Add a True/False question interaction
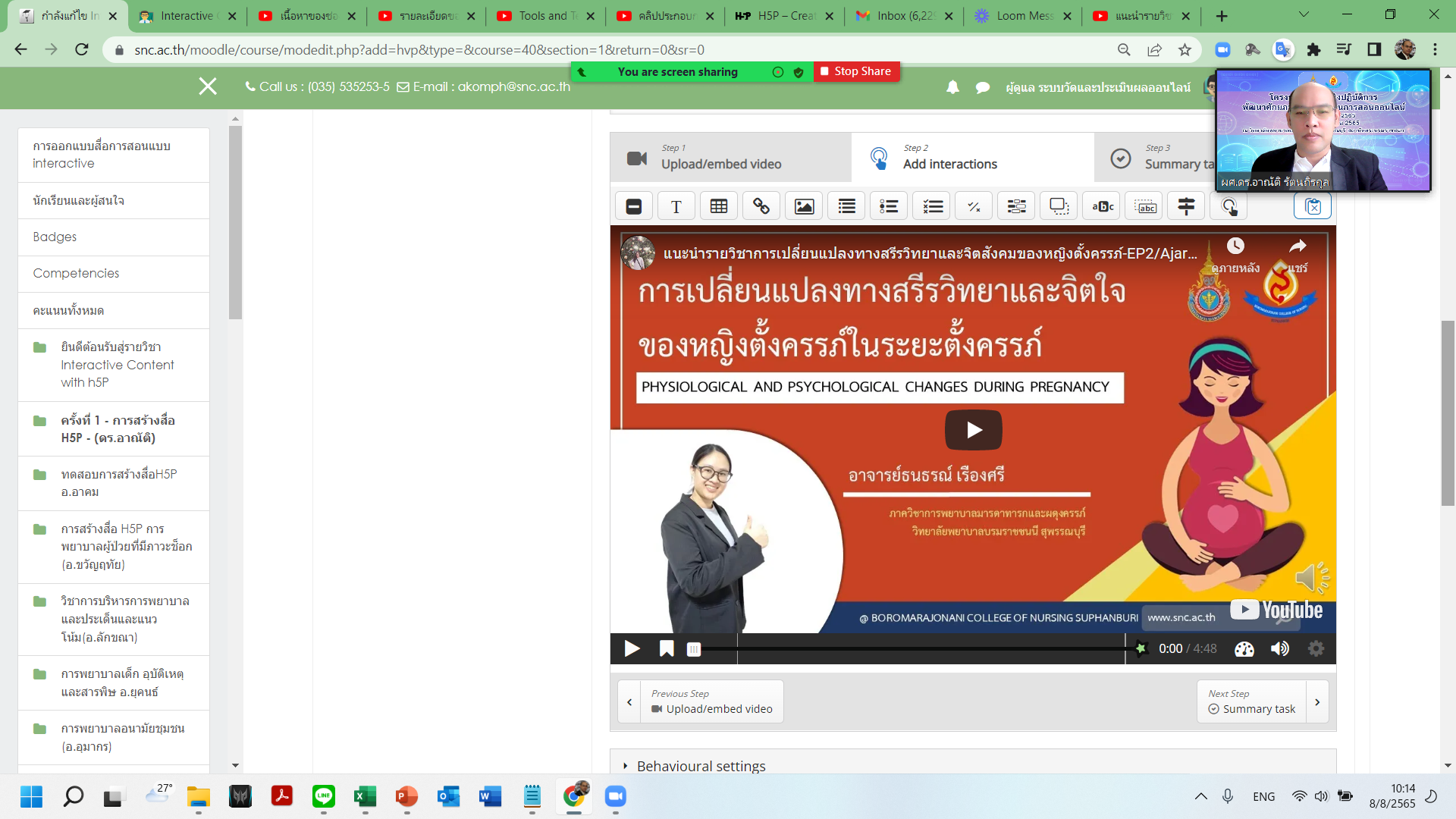The image size is (1456, 819). (x=974, y=206)
